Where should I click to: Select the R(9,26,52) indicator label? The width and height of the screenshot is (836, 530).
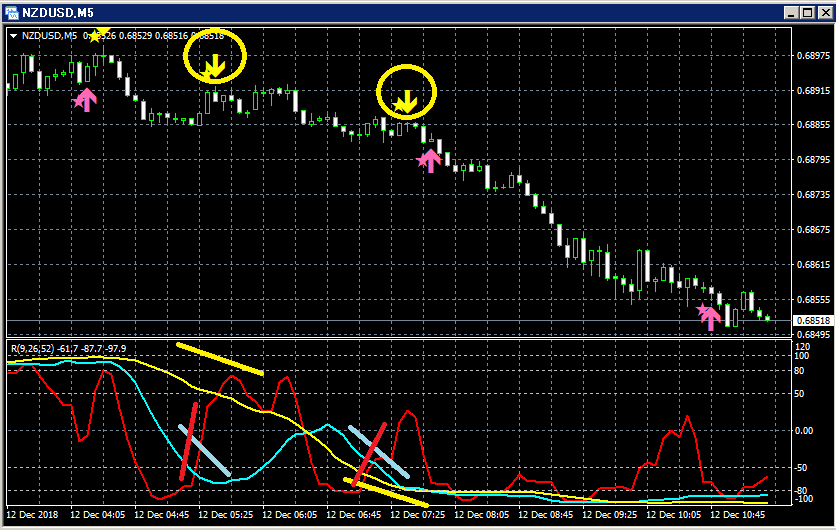click(x=33, y=349)
